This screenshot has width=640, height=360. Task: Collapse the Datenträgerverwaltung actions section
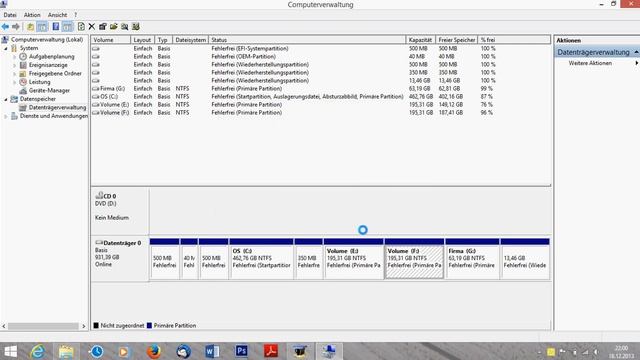(636, 52)
